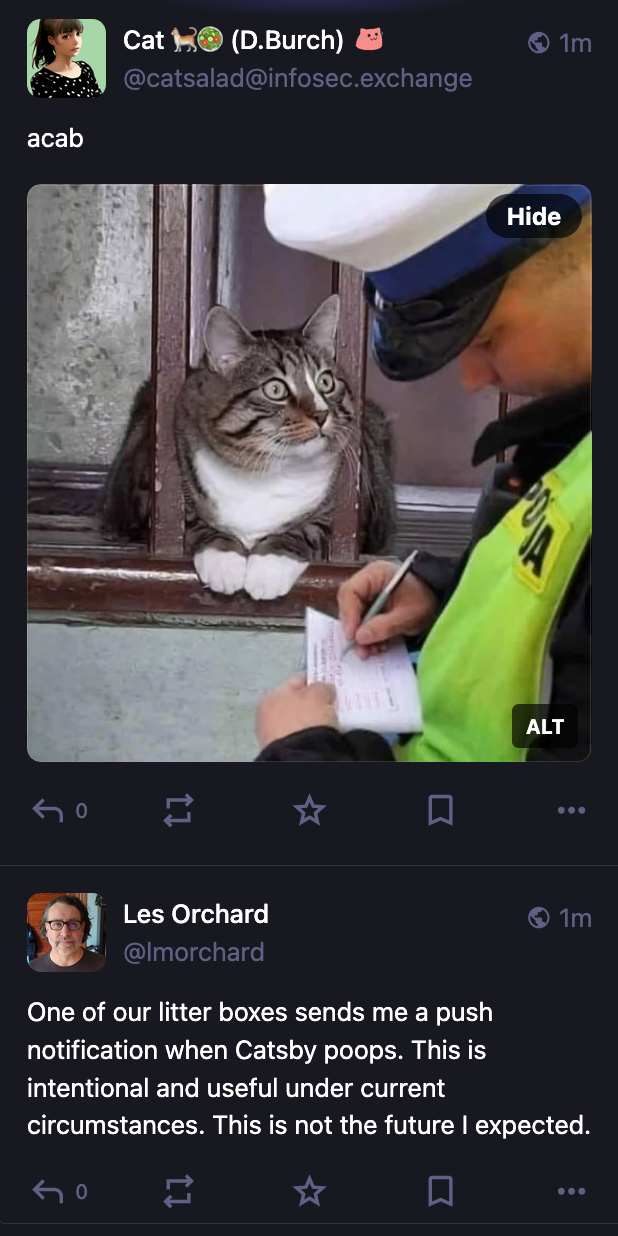This screenshot has width=618, height=1236.
Task: Click the Les Orchard display name
Action: [196, 914]
